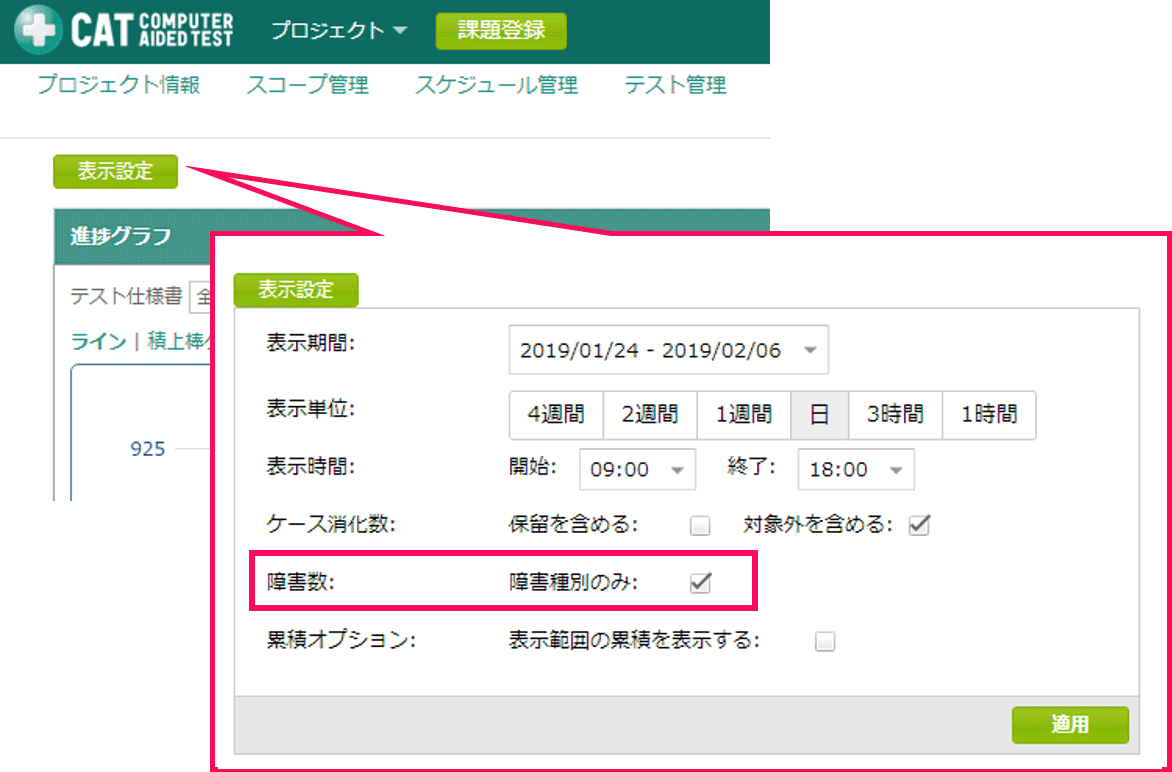Screen dimensions: 1172x772
Task: Enable 表示範囲の累積を表示する option
Action: click(825, 641)
